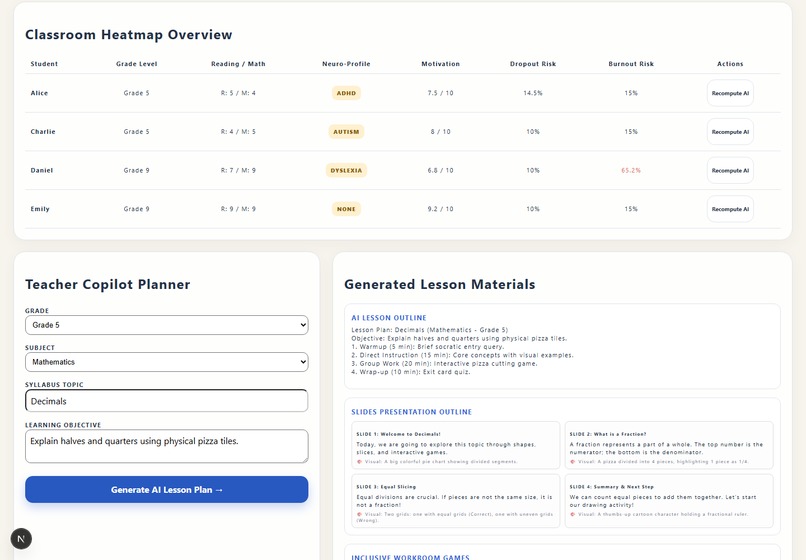Open Slide 4: Summary & Next Step card
The height and width of the screenshot is (560, 806).
pos(669,501)
